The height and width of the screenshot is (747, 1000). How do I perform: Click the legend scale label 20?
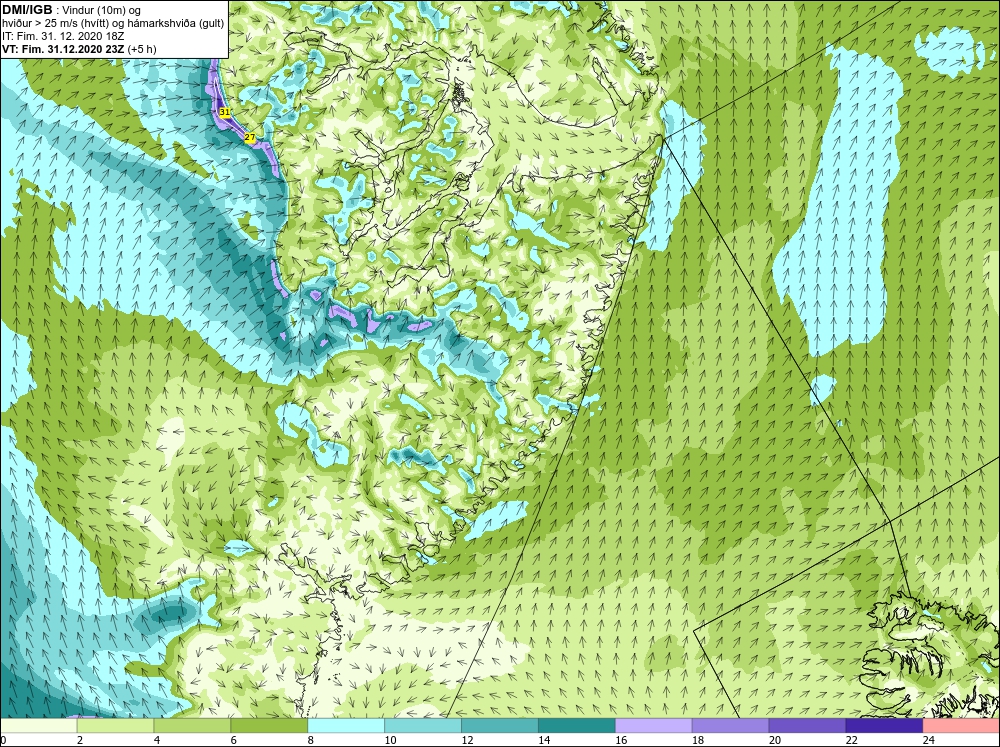coord(775,740)
